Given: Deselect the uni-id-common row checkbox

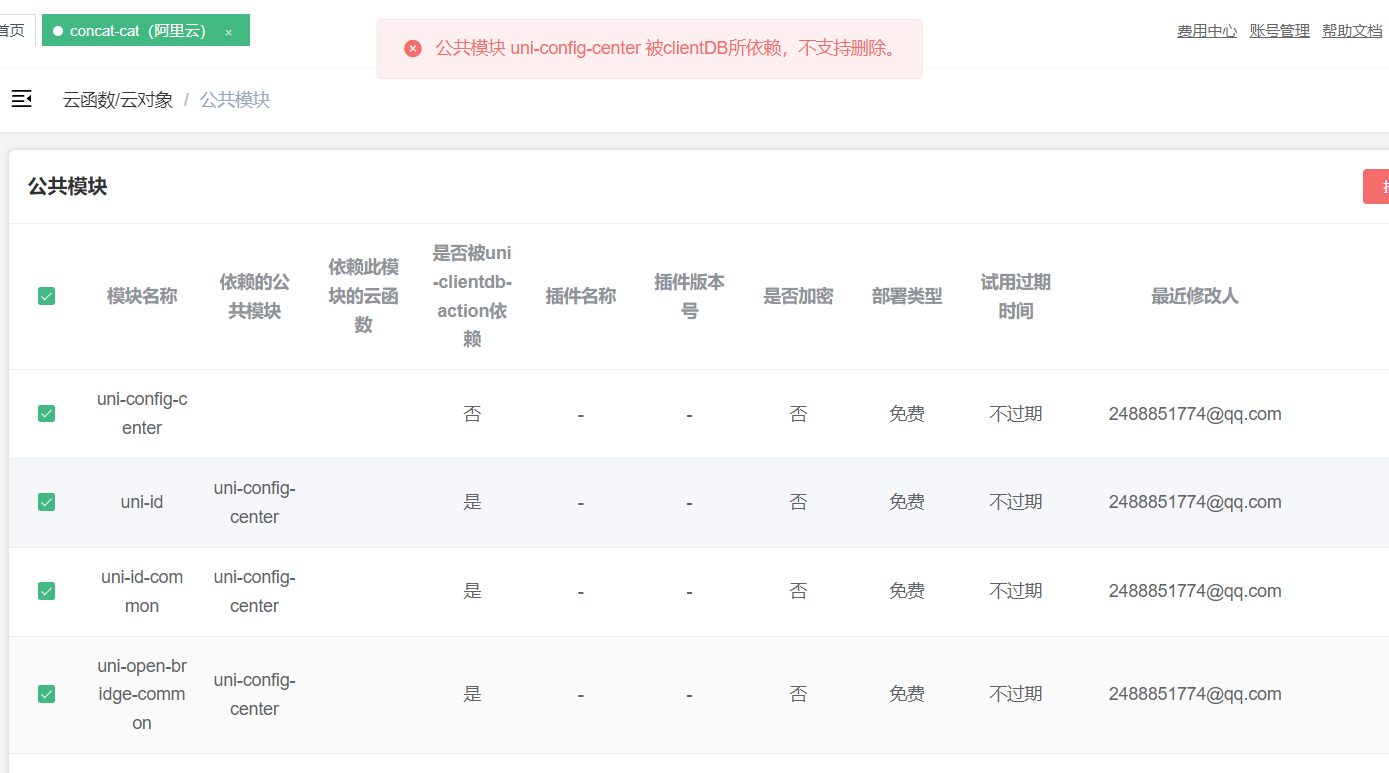Looking at the screenshot, I should (46, 591).
